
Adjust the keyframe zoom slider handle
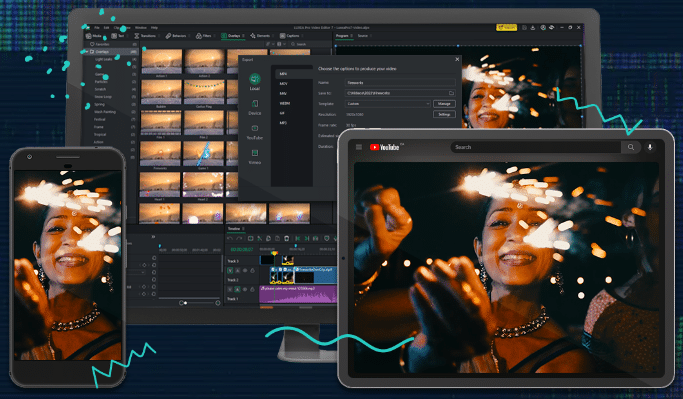click(186, 303)
